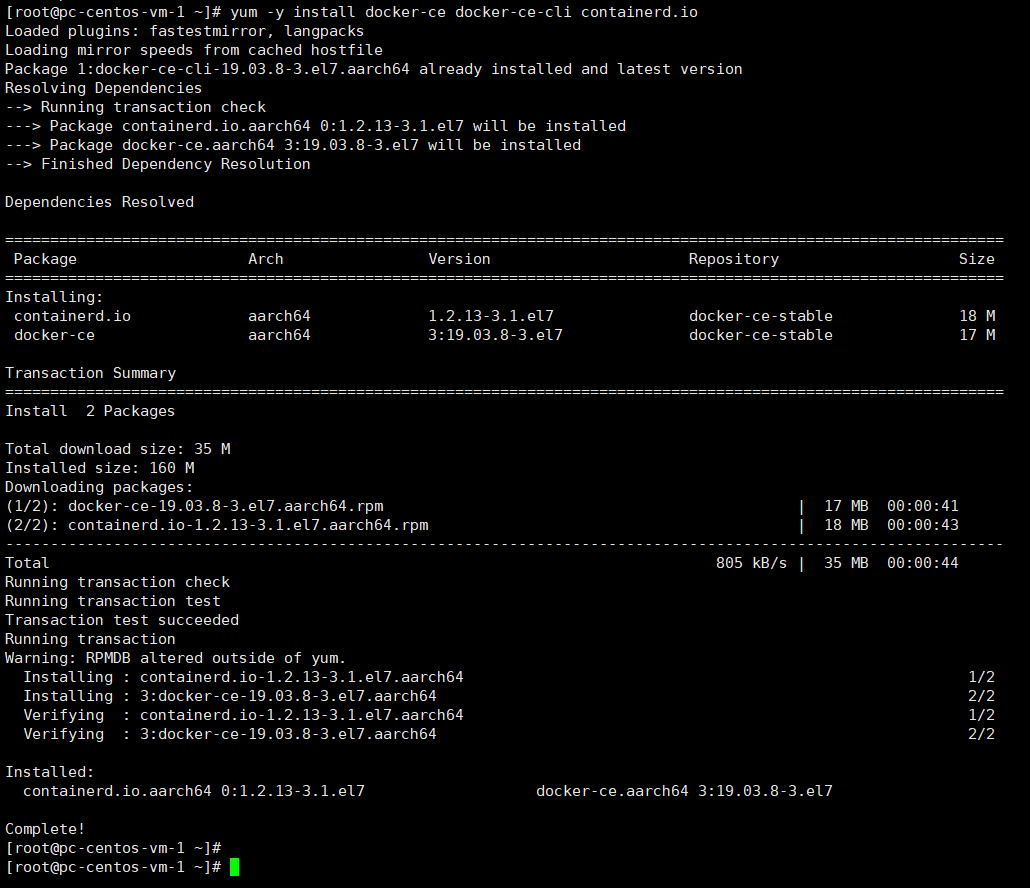Click the 'Installing:' table label

pyautogui.click(x=55, y=298)
